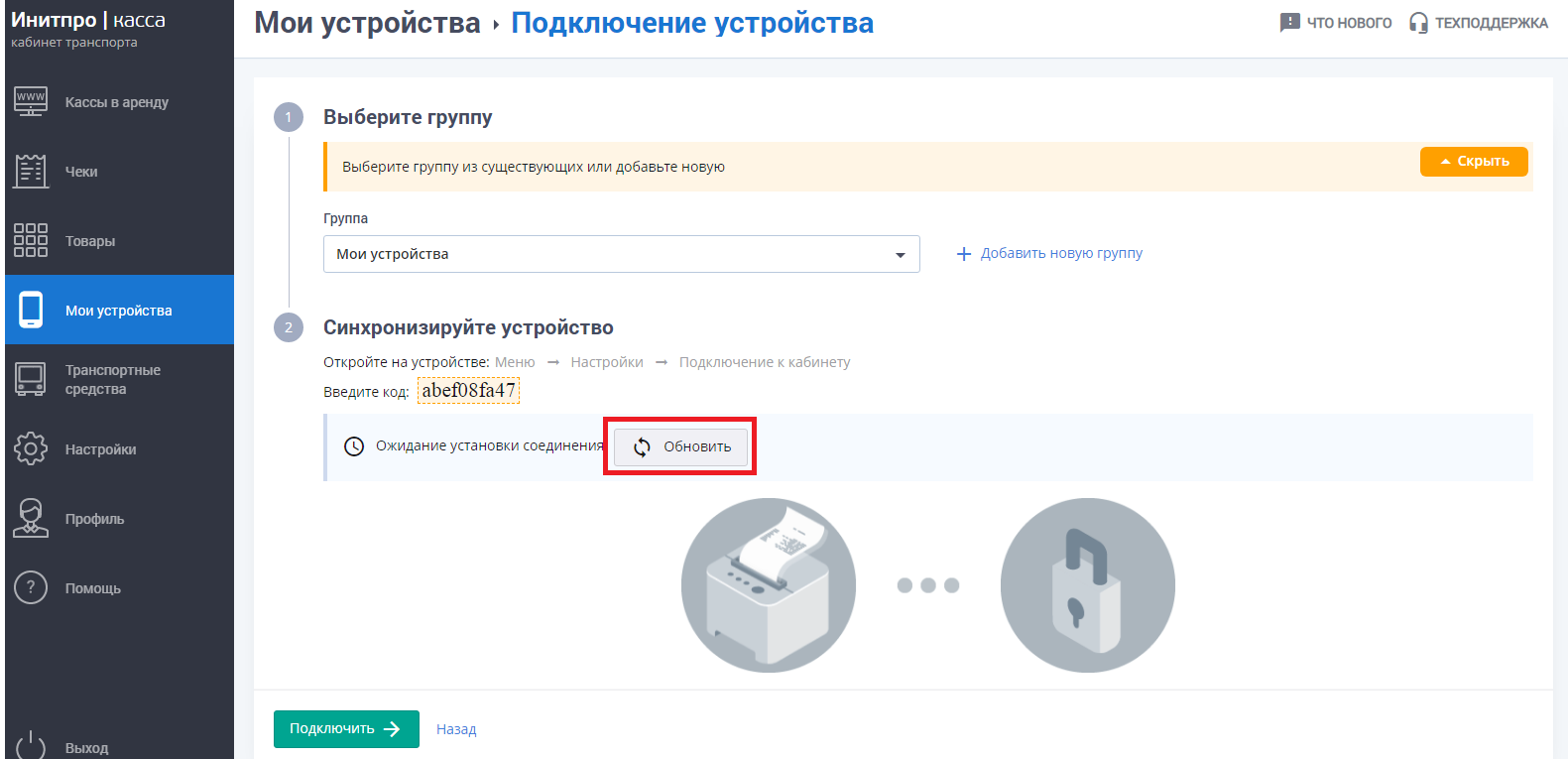The height and width of the screenshot is (759, 1568).
Task: Collapse the hint with Скрыть button
Action: click(x=1473, y=162)
